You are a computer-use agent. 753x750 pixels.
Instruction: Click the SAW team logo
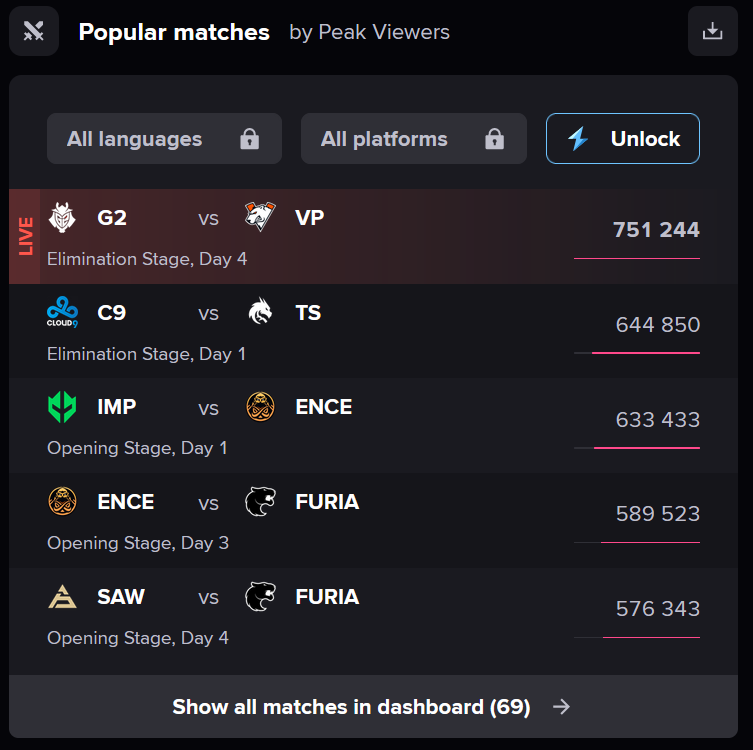pos(62,597)
